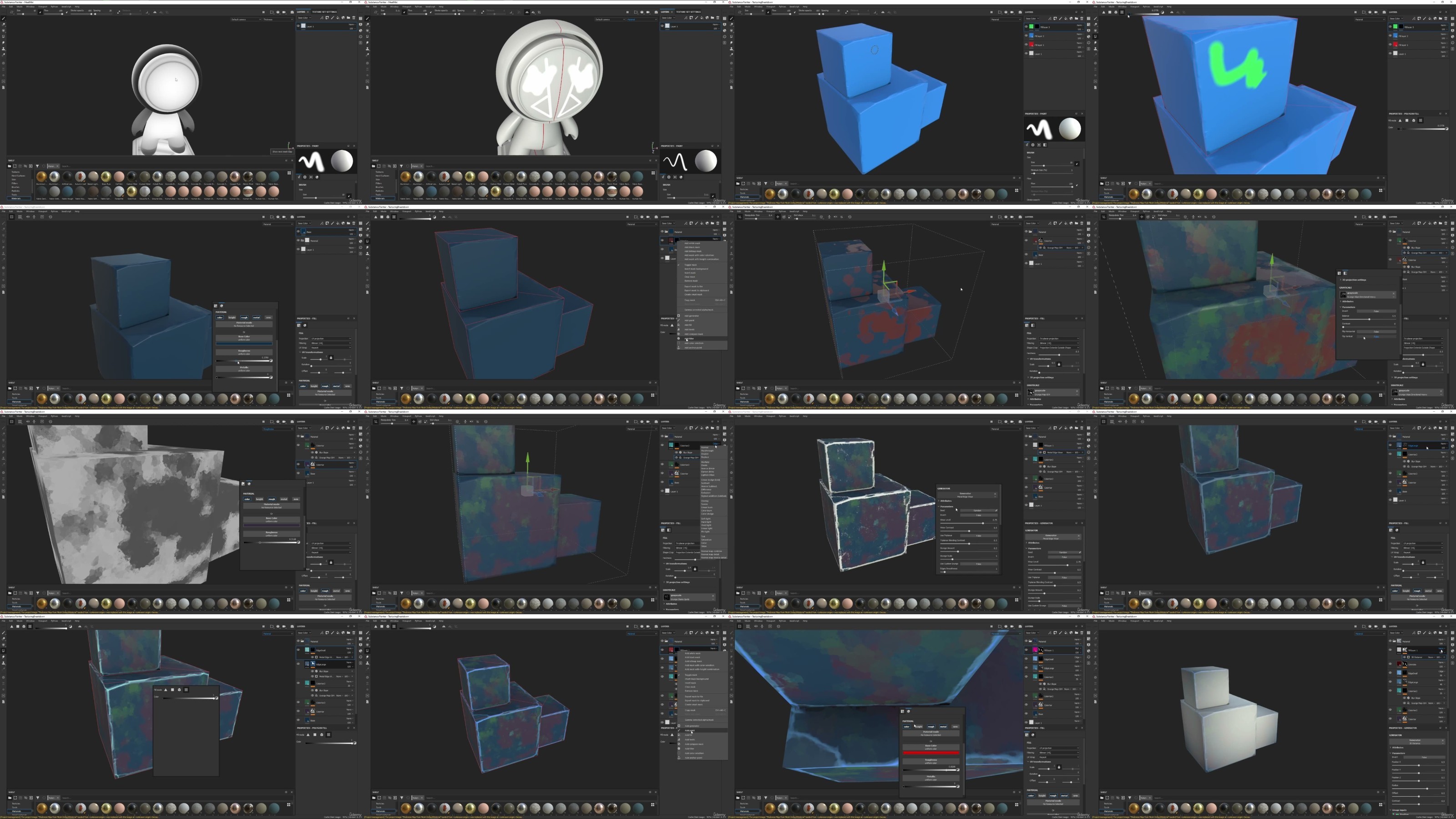Hide Grunge Map 004 effect, red-only patched boxes frame
Screen dimensions: 1456x819
click(x=1041, y=248)
